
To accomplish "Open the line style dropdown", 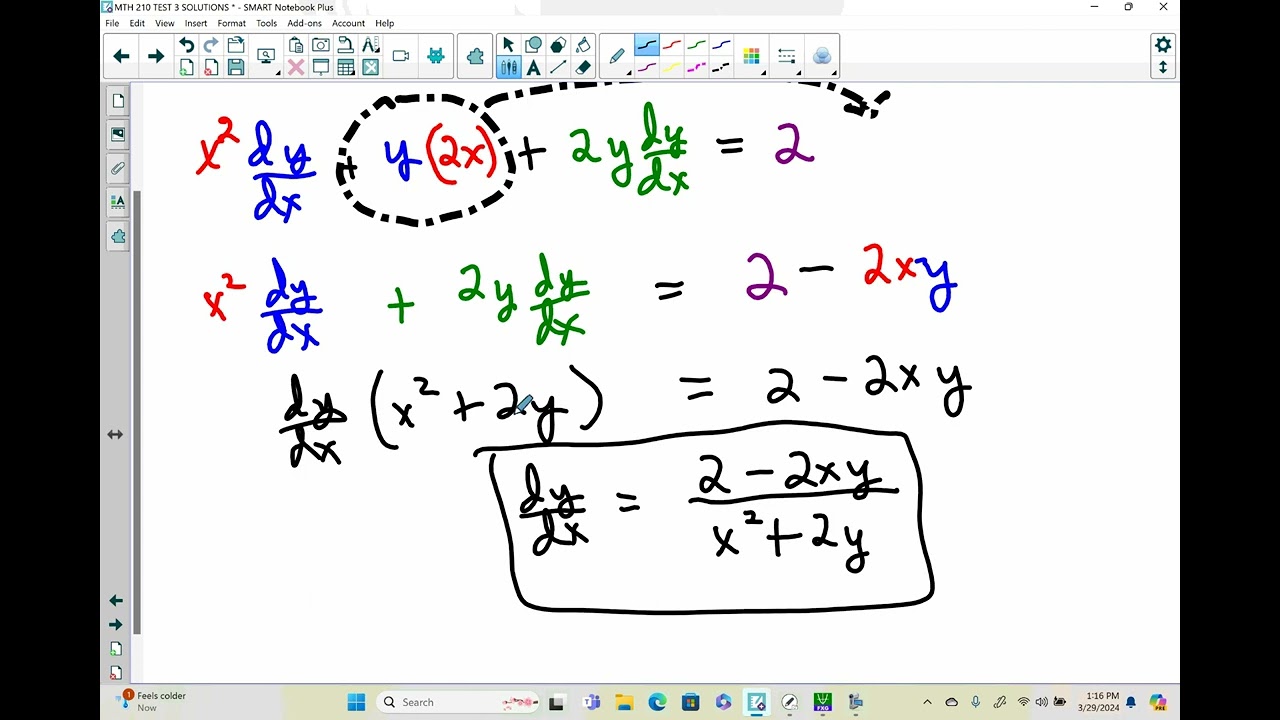I will (787, 57).
